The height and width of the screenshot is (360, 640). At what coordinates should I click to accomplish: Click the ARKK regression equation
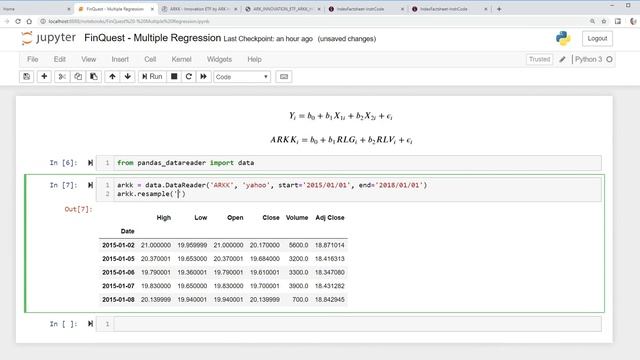[x=341, y=140]
